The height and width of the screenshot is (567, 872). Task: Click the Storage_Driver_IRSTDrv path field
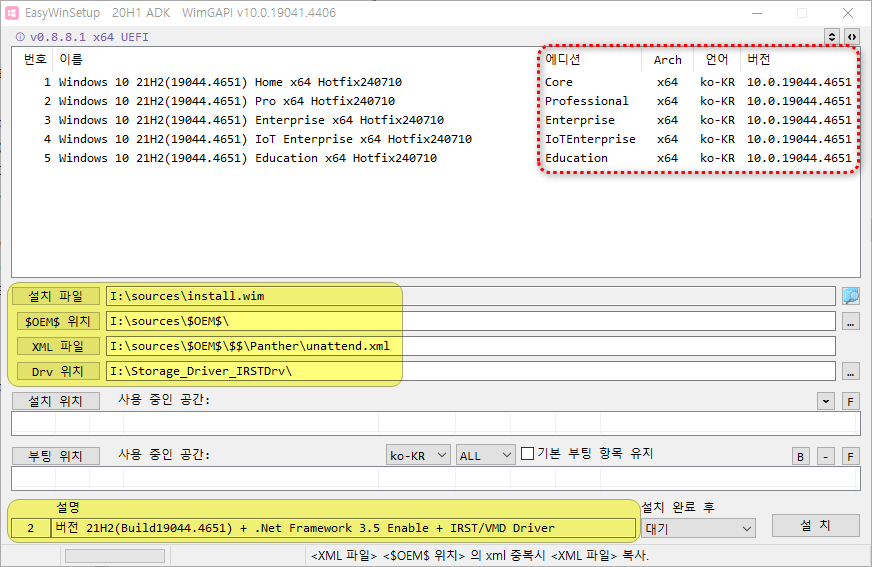tap(470, 371)
